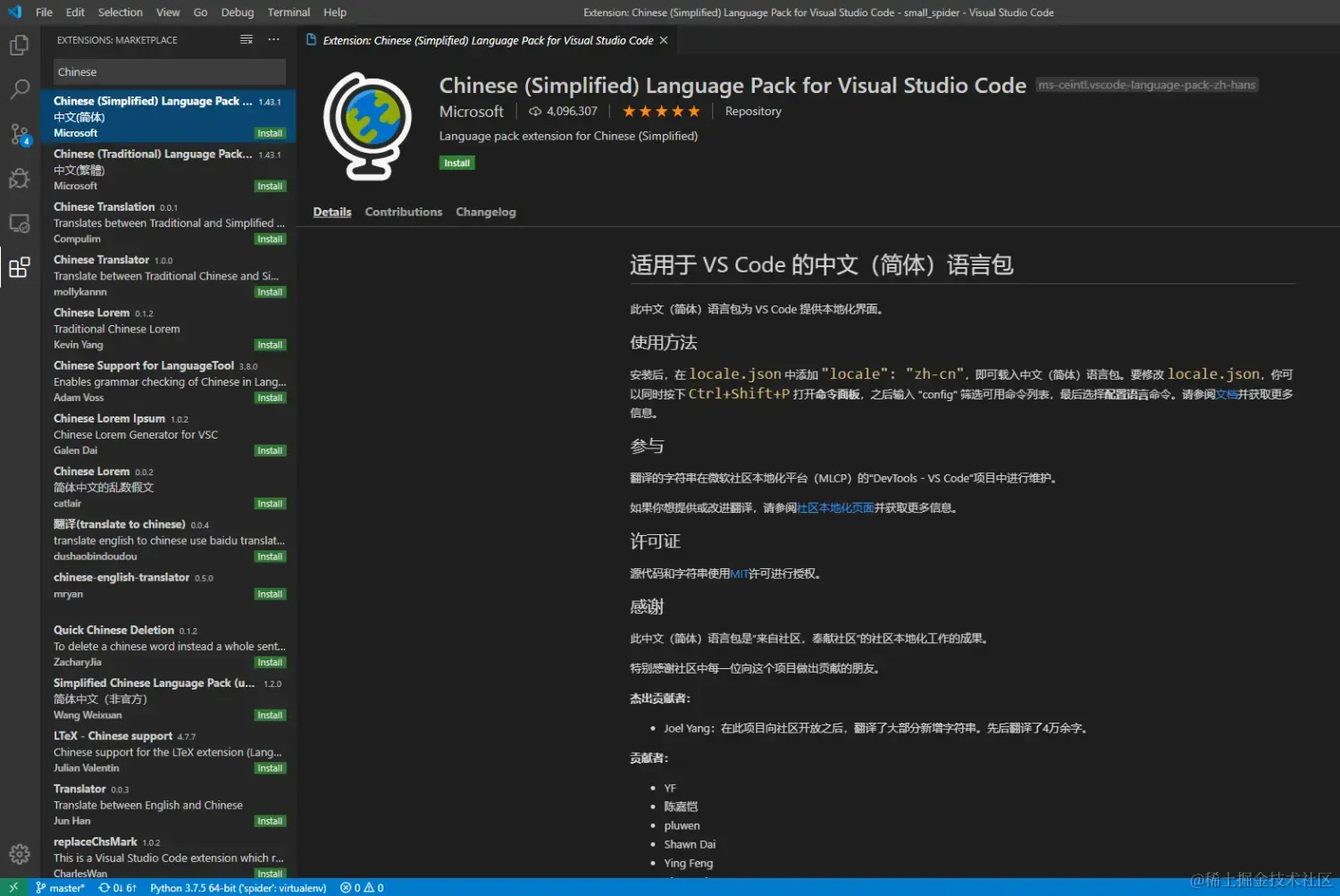Open the Run and Debug view icon

(x=20, y=179)
